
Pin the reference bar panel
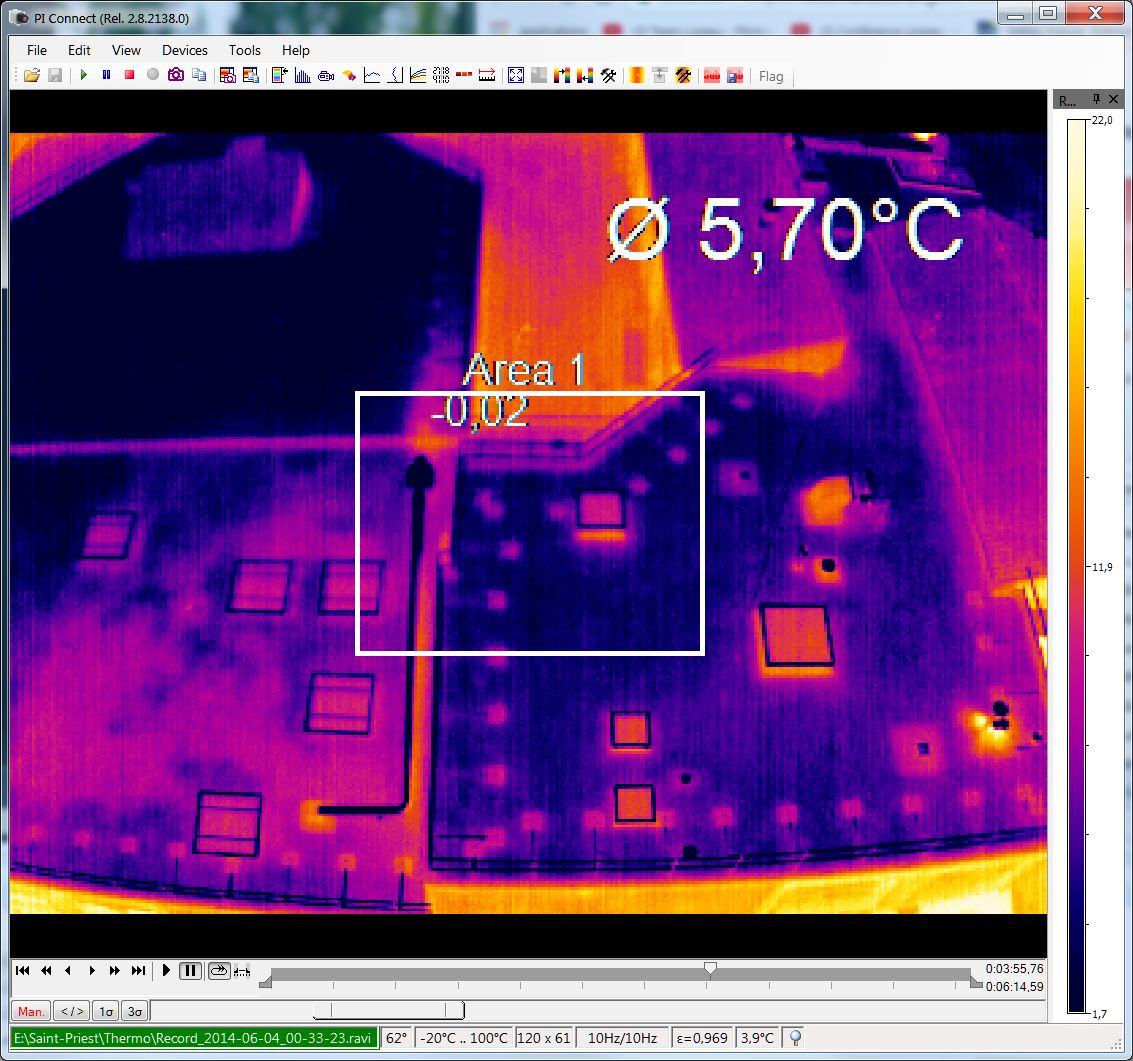pyautogui.click(x=1097, y=99)
